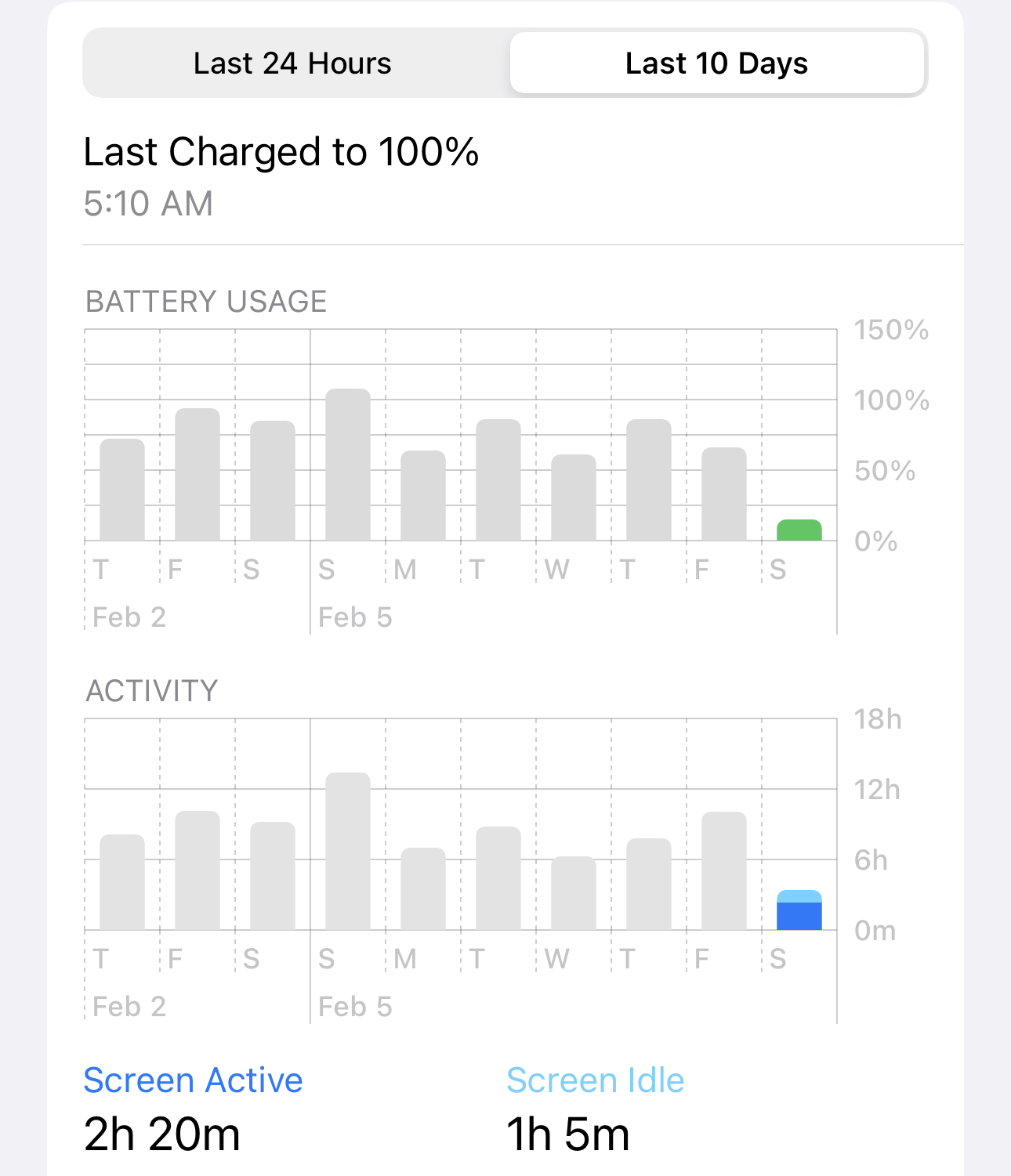Tap Wednesday's bar in the Activity chart
The image size is (1011, 1176).
(574, 893)
